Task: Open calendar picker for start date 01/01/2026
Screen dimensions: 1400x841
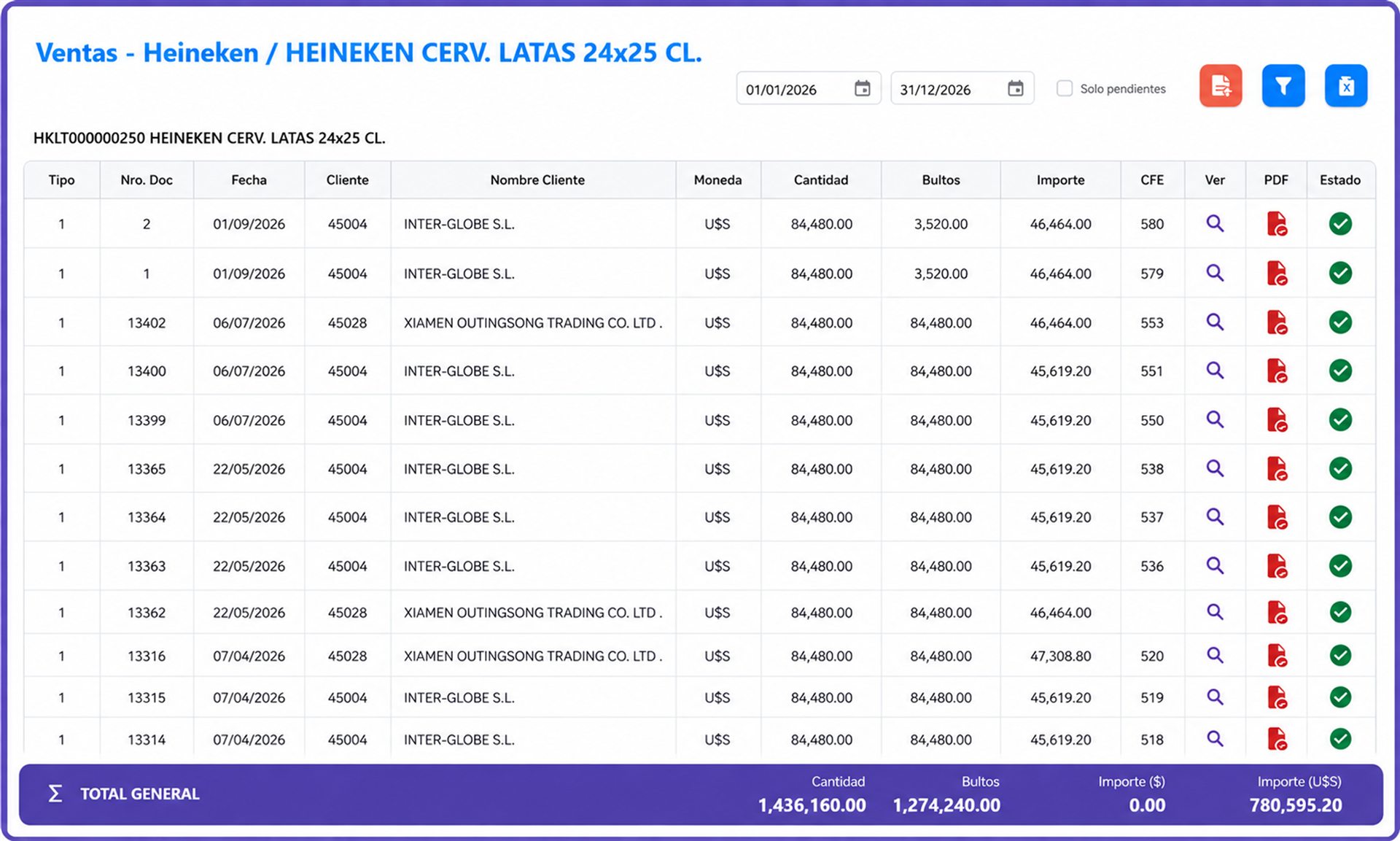Action: tap(862, 88)
